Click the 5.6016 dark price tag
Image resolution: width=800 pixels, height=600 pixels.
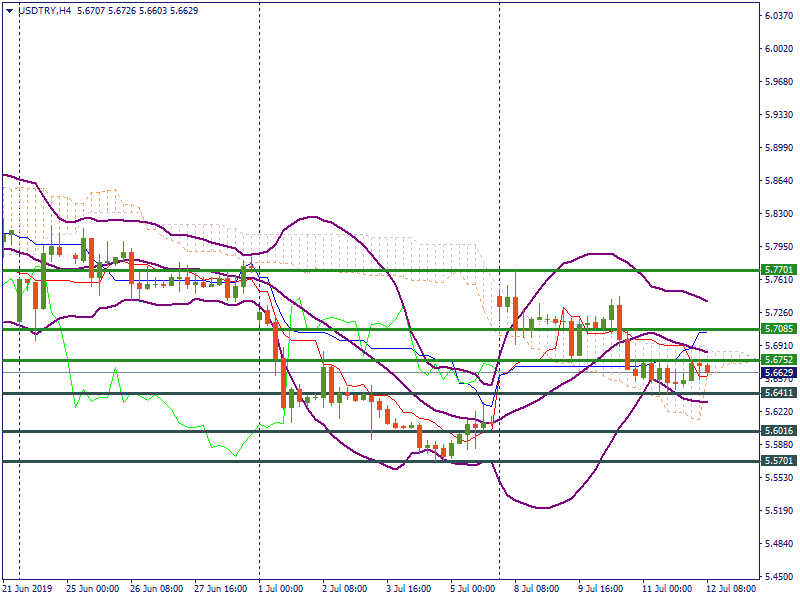click(778, 431)
